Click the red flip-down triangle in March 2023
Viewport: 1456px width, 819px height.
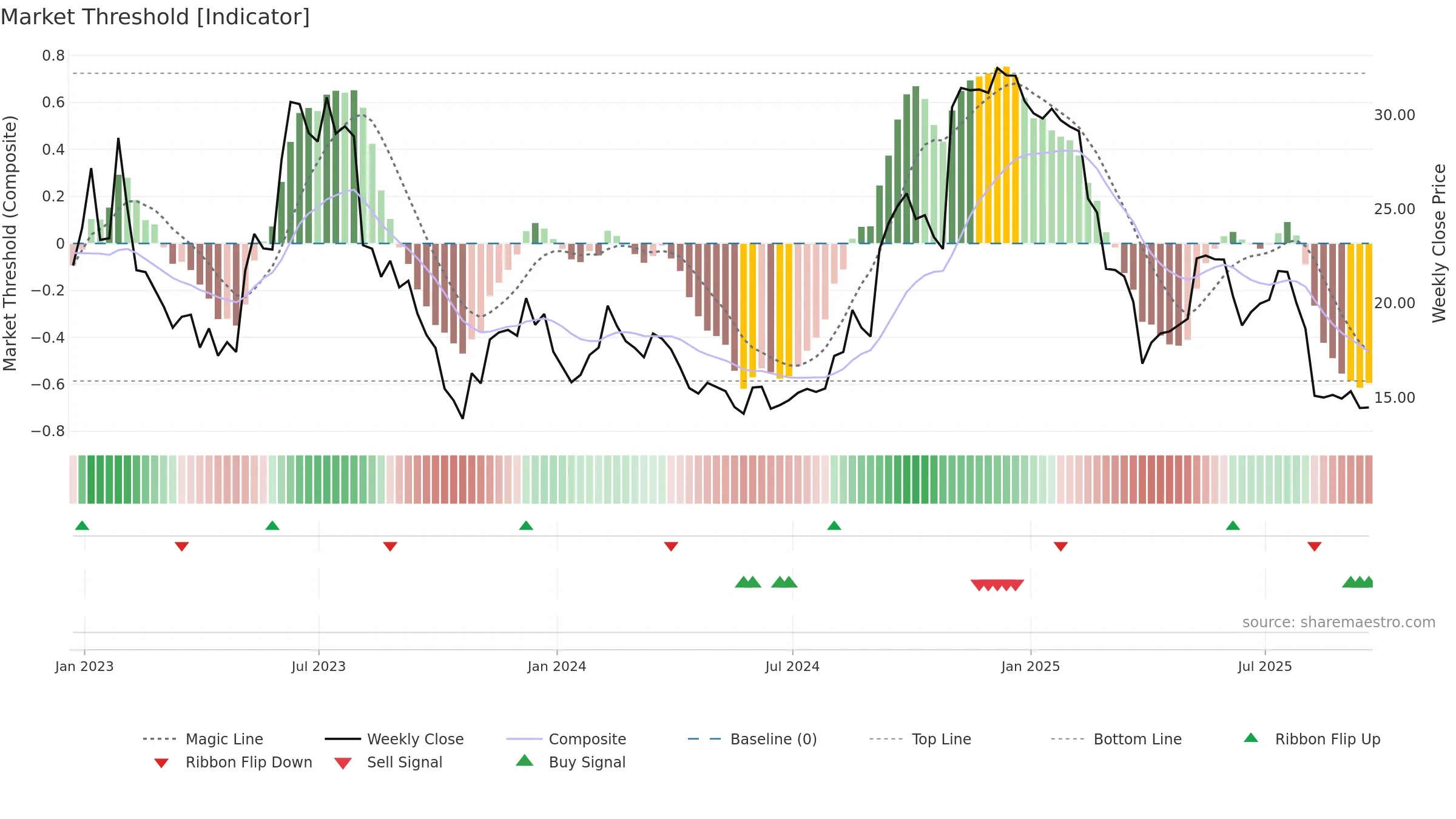click(181, 547)
